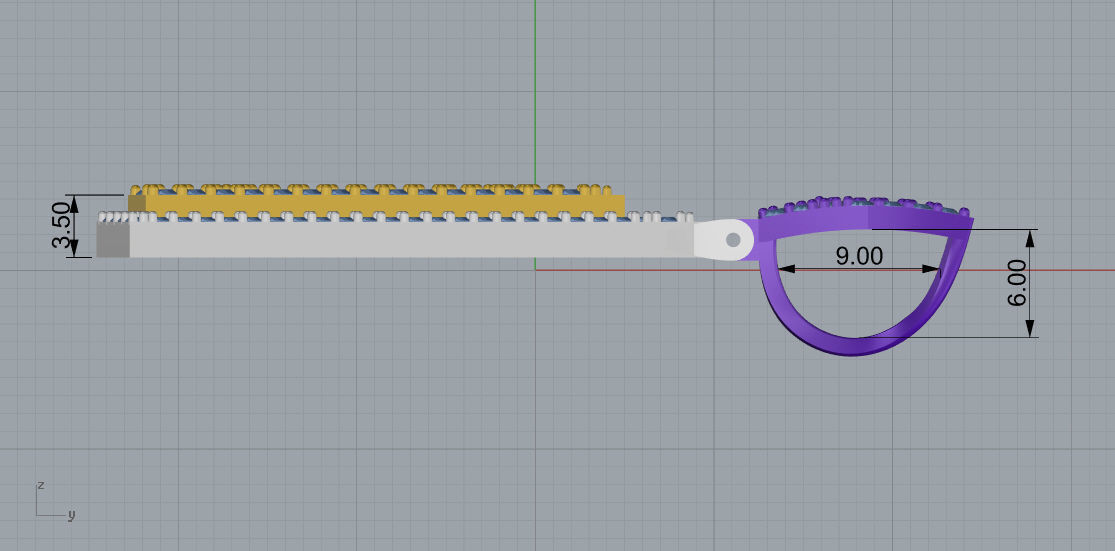The image size is (1115, 551).
Task: Select the gold upper bar
Action: click(377, 203)
